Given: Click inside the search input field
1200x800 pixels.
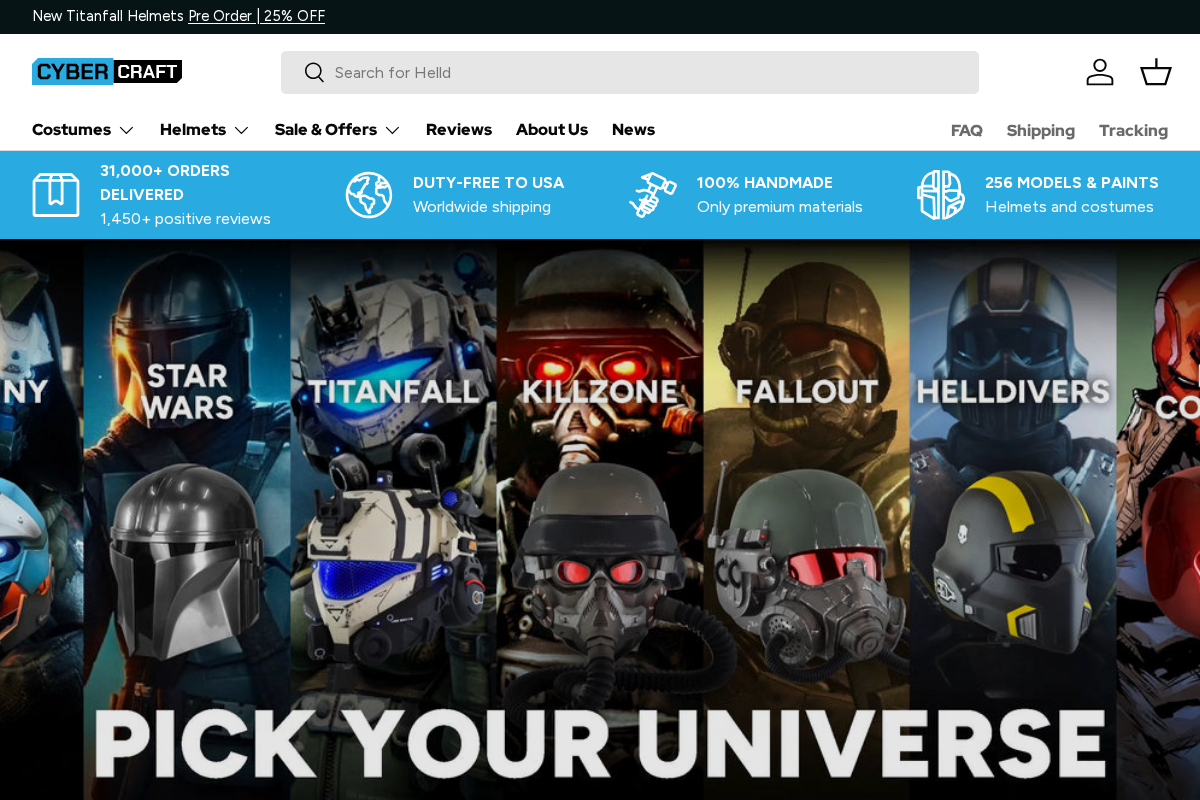Looking at the screenshot, I should (630, 72).
